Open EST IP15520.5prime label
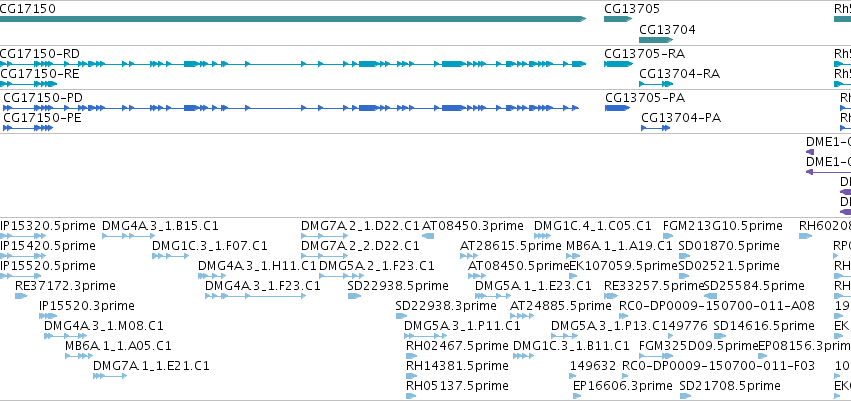Image resolution: width=851 pixels, height=401 pixels. [47, 266]
